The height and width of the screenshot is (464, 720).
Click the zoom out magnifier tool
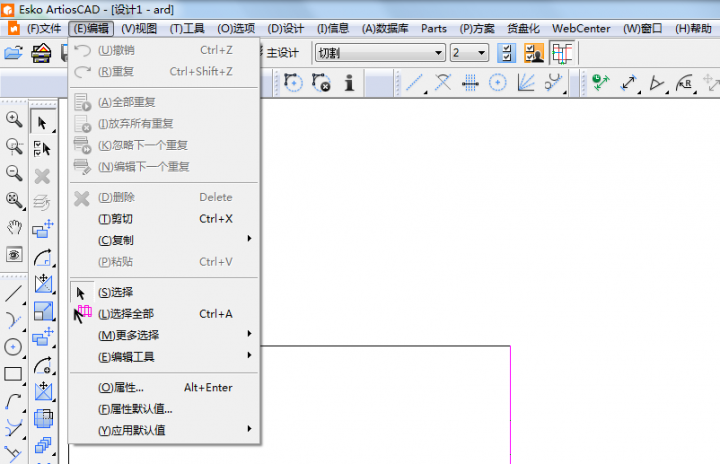[14, 174]
